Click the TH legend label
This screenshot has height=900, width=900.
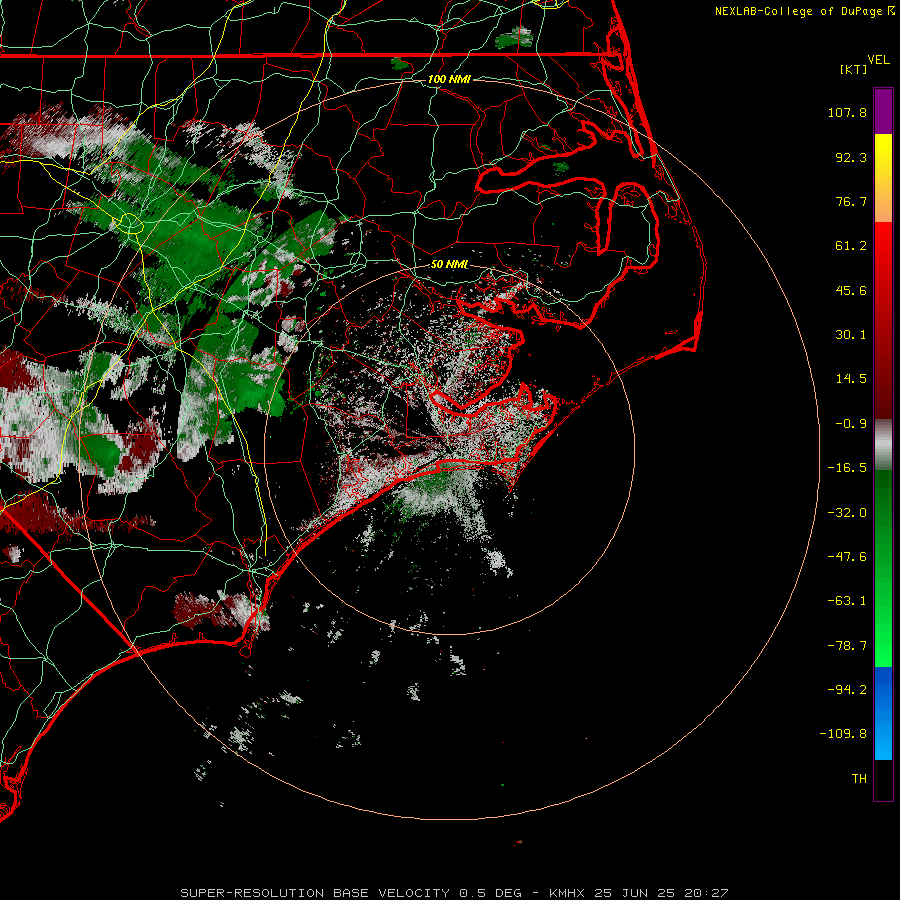pos(859,779)
